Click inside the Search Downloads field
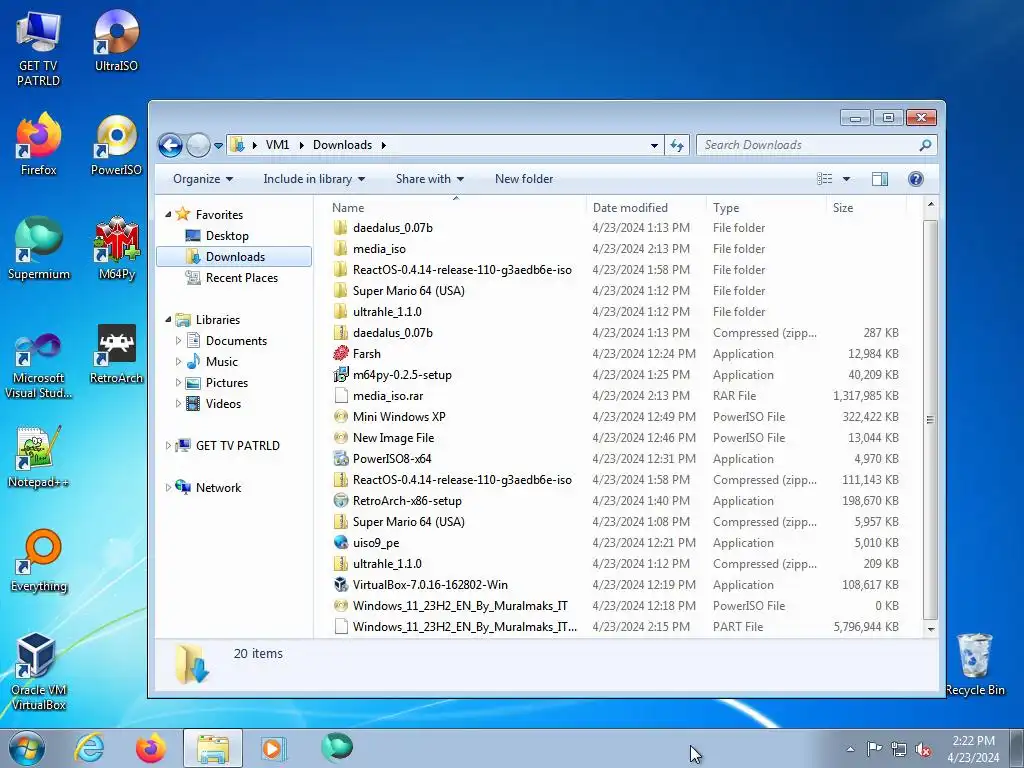The width and height of the screenshot is (1024, 768). [x=807, y=145]
